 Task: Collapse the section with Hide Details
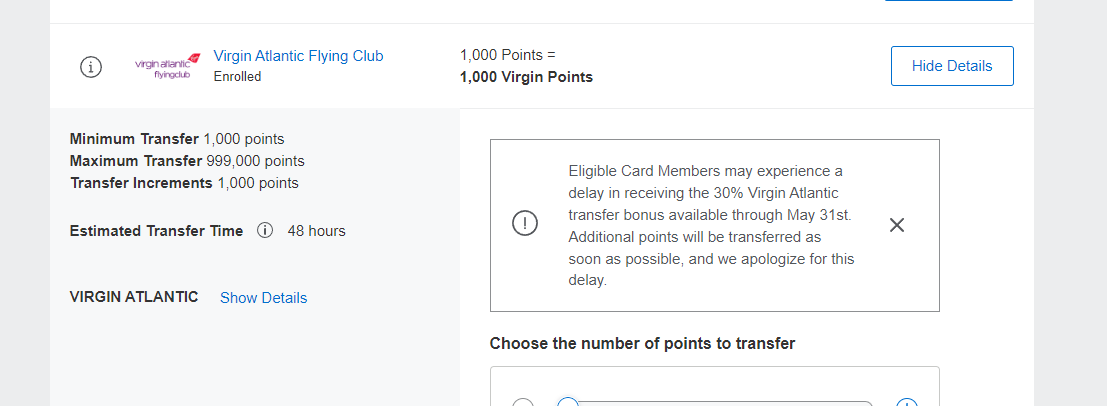pyautogui.click(x=951, y=66)
